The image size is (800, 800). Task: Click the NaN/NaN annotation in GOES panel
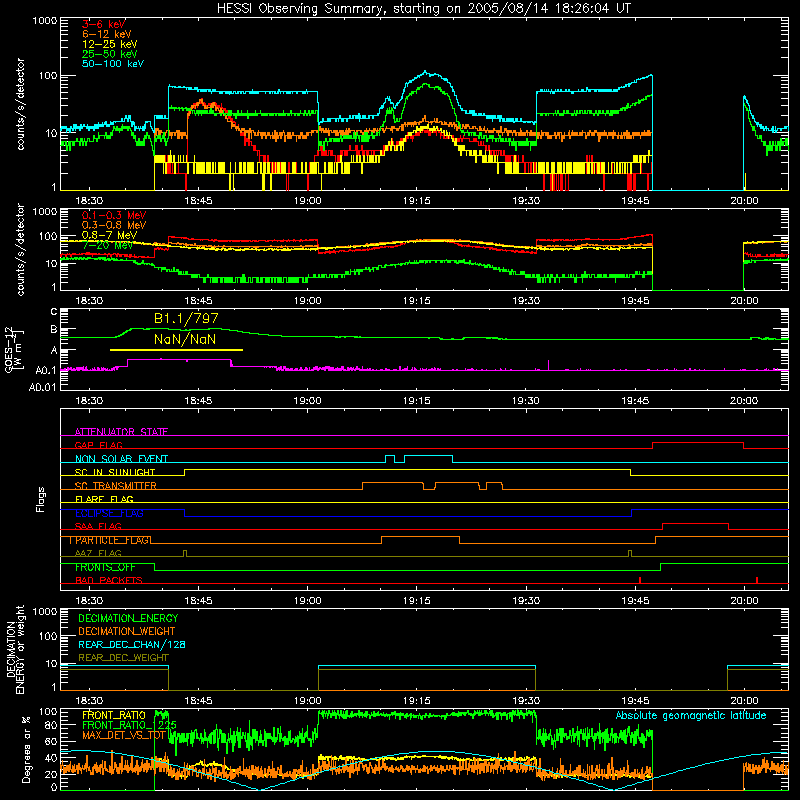pos(185,339)
